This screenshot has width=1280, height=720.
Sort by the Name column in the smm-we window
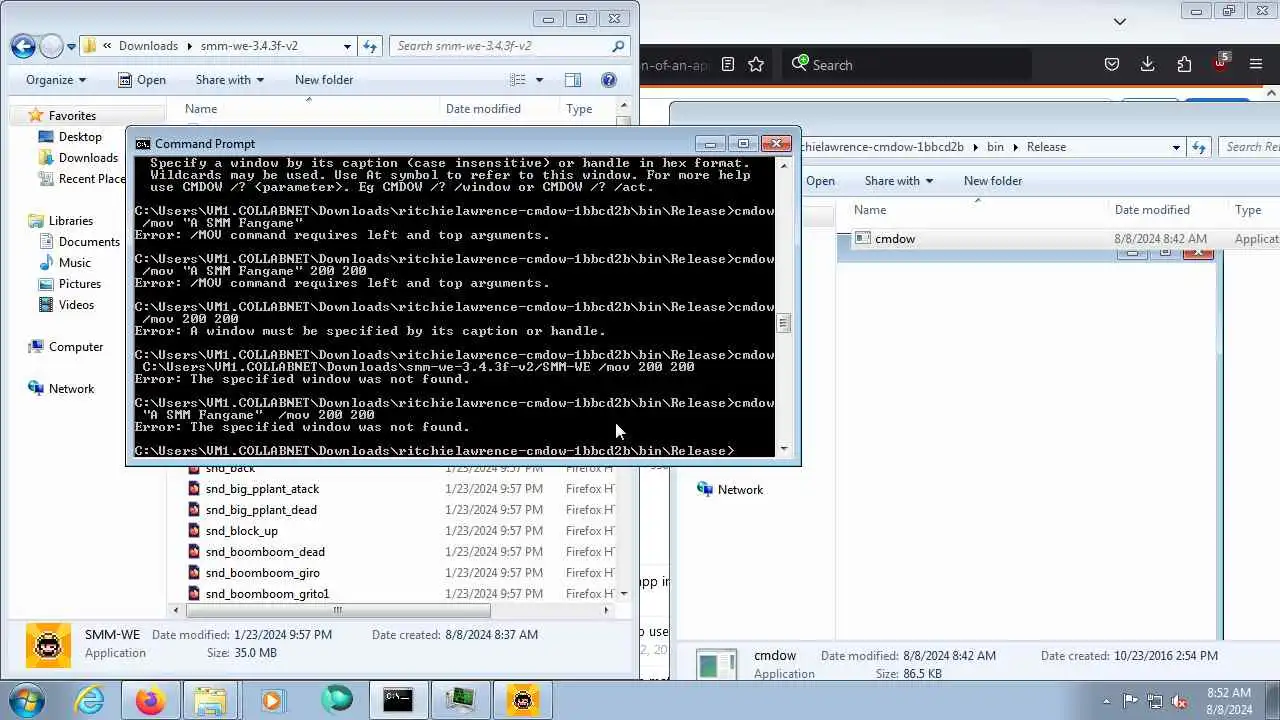200,109
